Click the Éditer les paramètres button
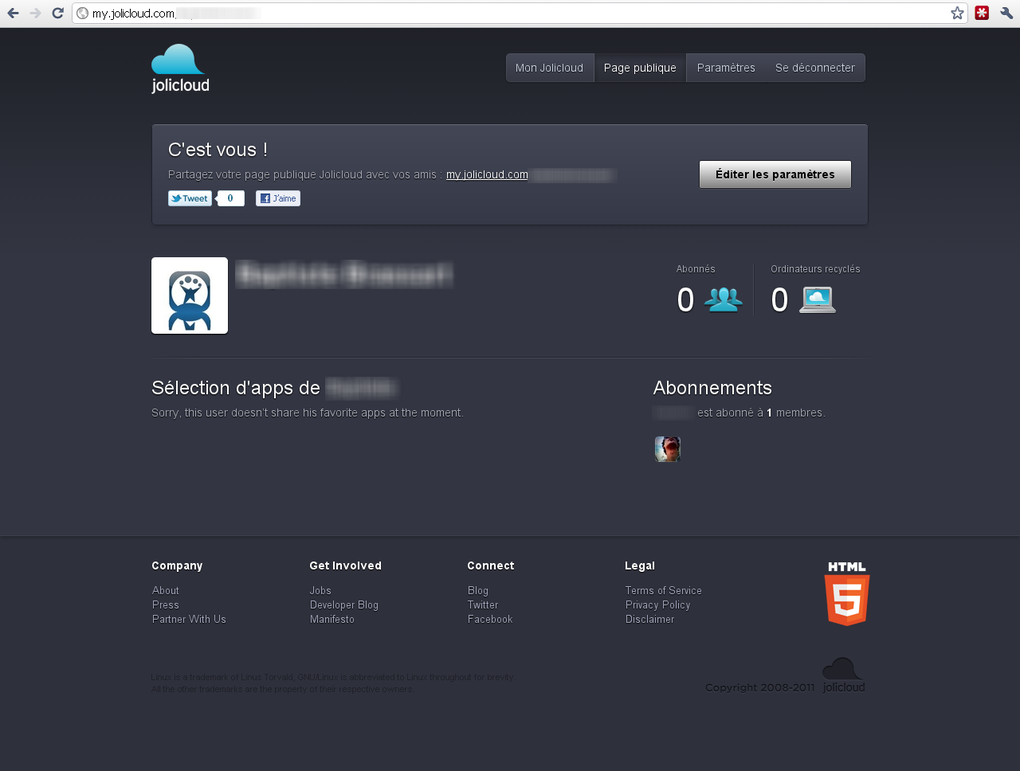The width and height of the screenshot is (1020, 771). tap(775, 174)
